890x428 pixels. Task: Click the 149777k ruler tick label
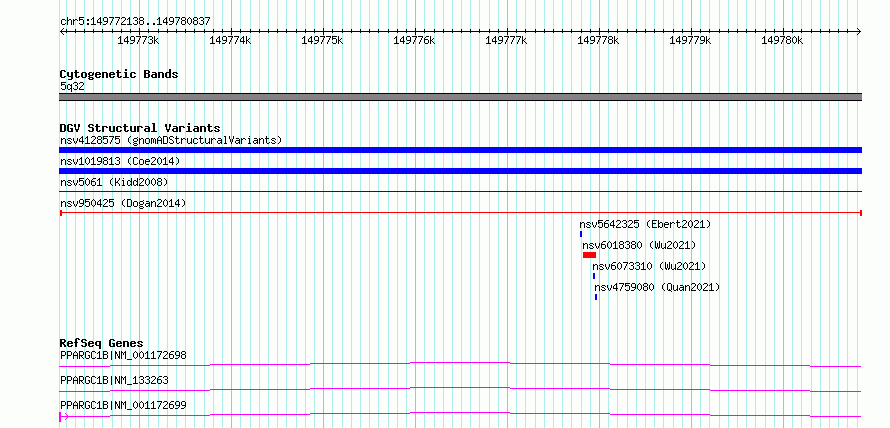(506, 41)
